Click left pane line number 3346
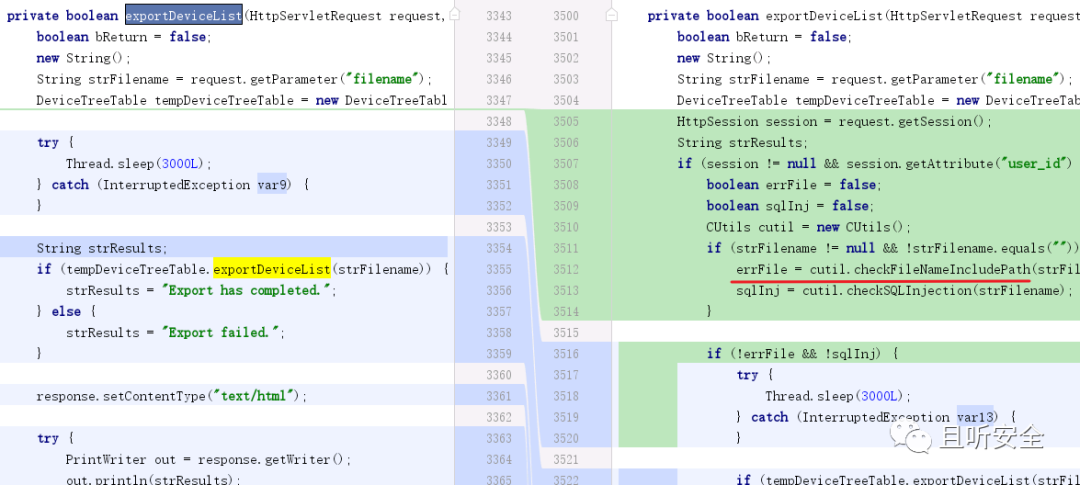Image resolution: width=1080 pixels, height=485 pixels. (x=499, y=79)
